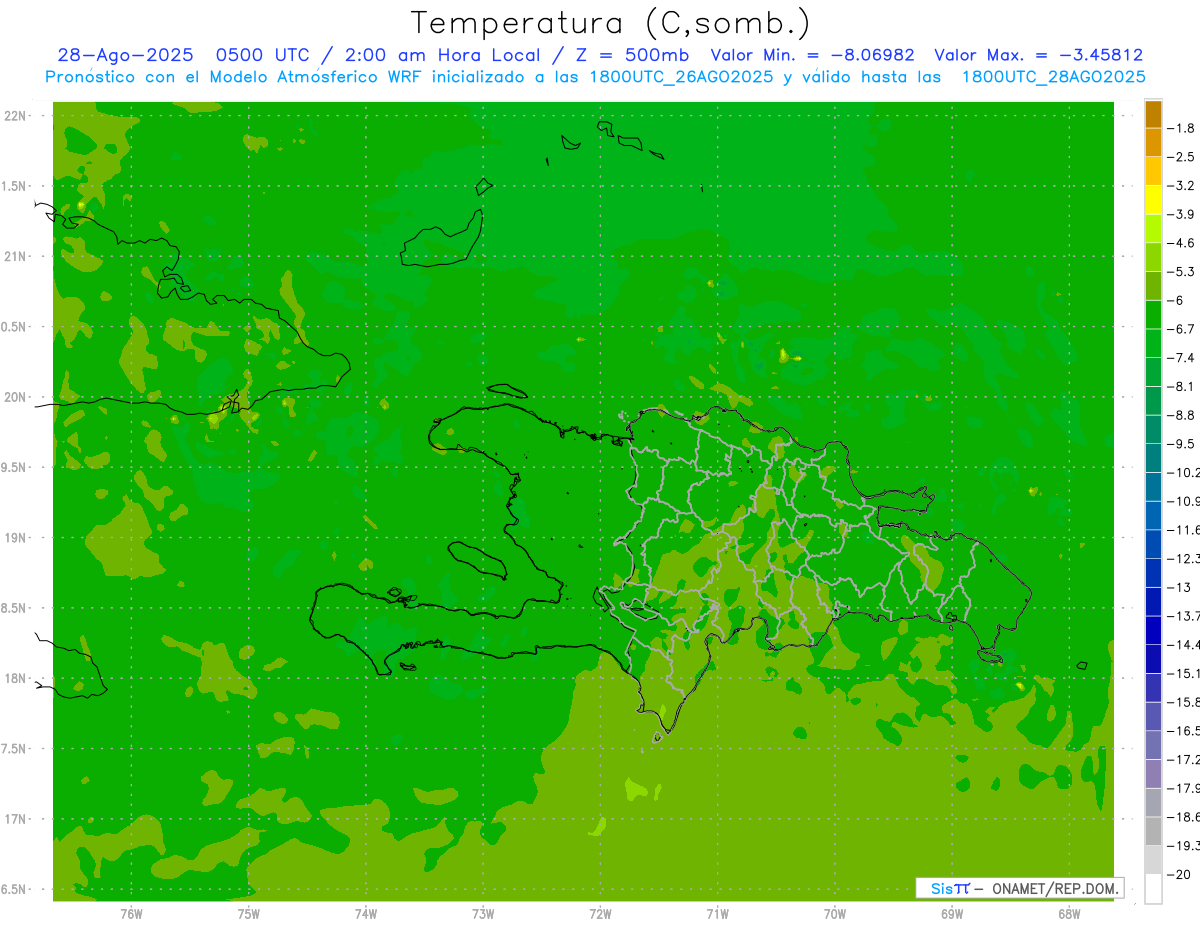The height and width of the screenshot is (927, 1200).
Task: Pick the legend band between -5.3 and -6
Action: tap(1153, 286)
